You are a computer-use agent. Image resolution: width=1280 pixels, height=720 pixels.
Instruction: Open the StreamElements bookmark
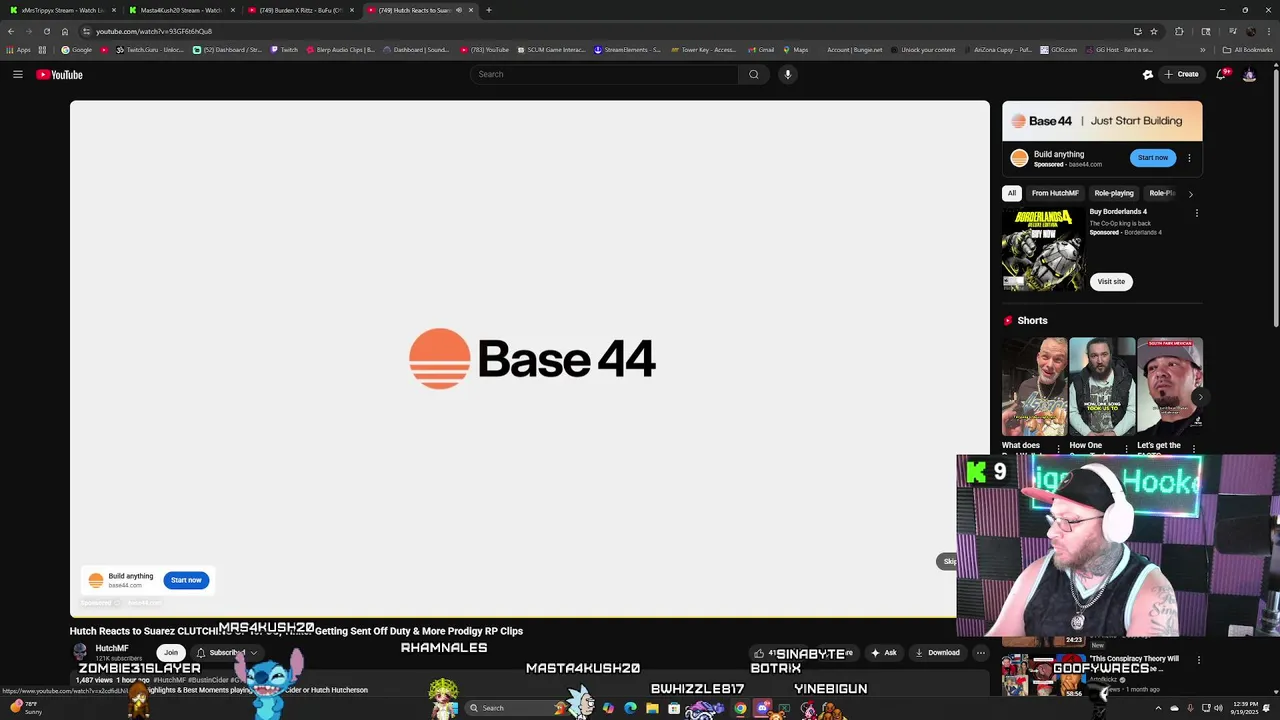click(x=627, y=50)
